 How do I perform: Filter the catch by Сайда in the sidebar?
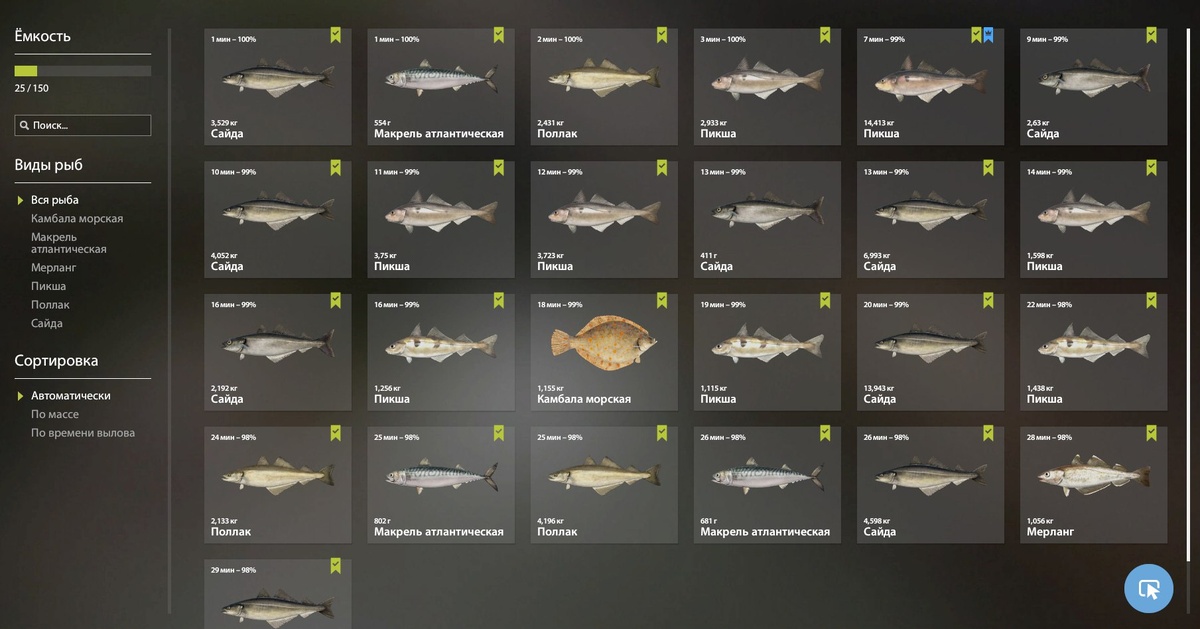pos(47,324)
